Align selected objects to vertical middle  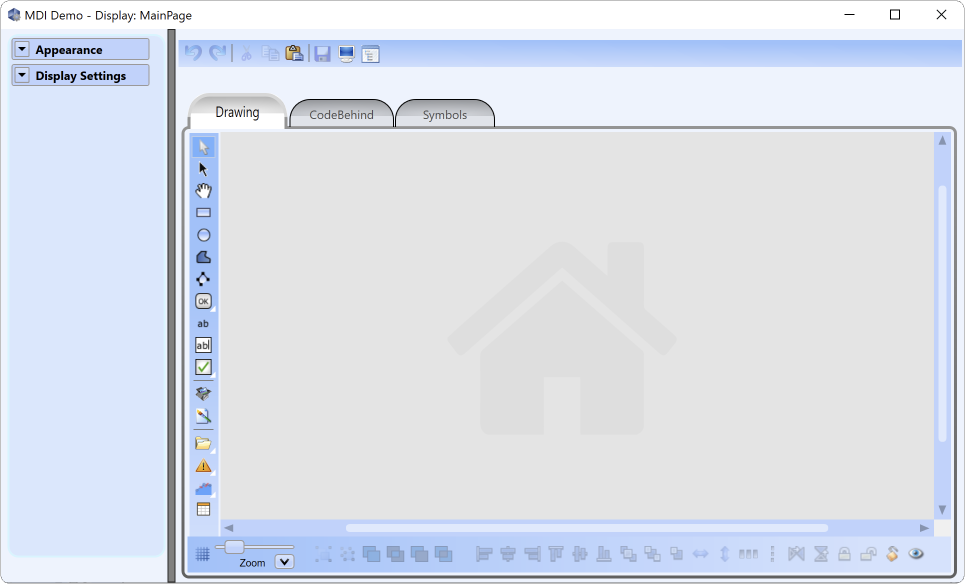point(580,554)
